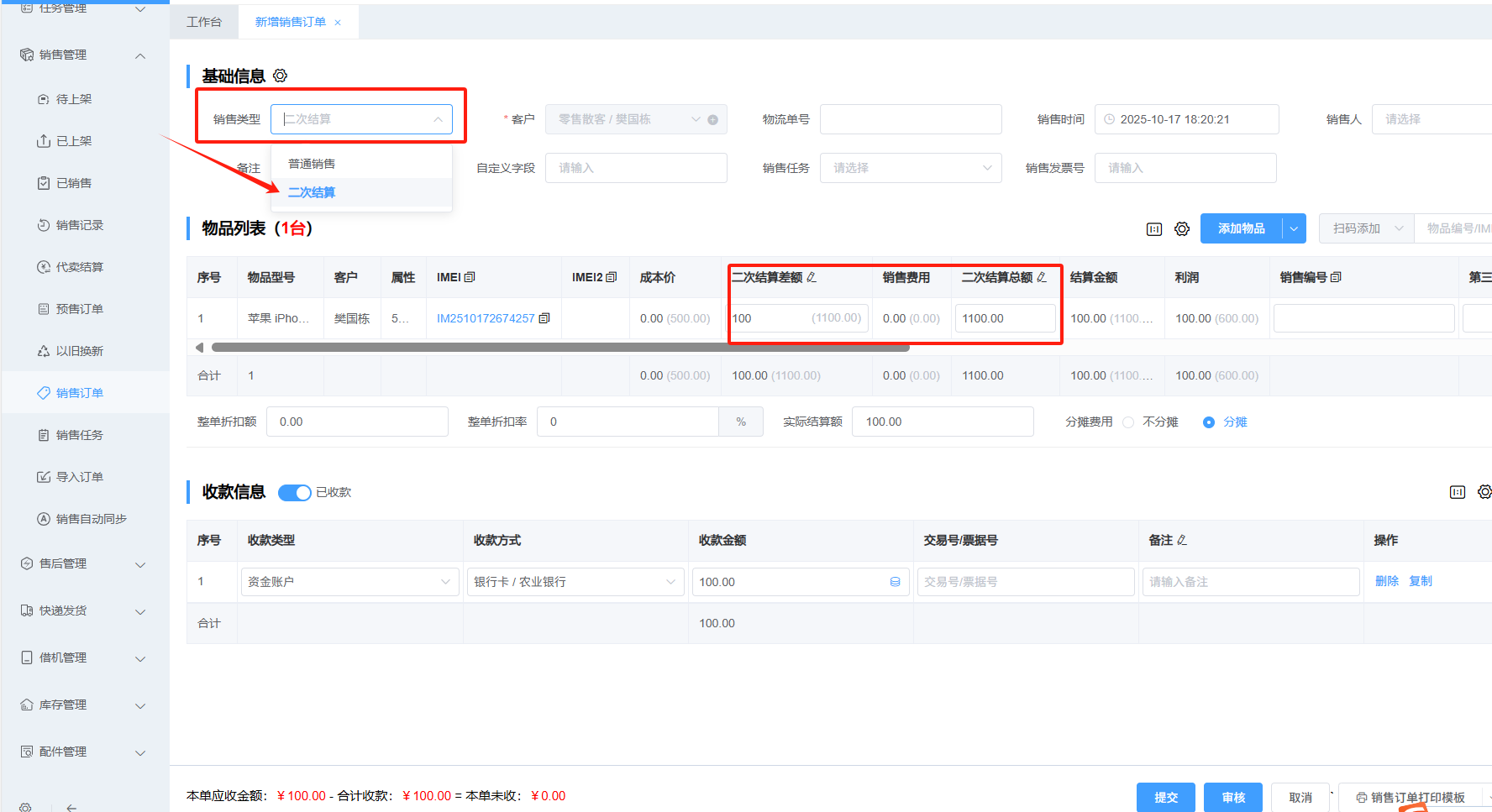
Task: Click the horizontal scrollbar under item table
Action: (559, 347)
